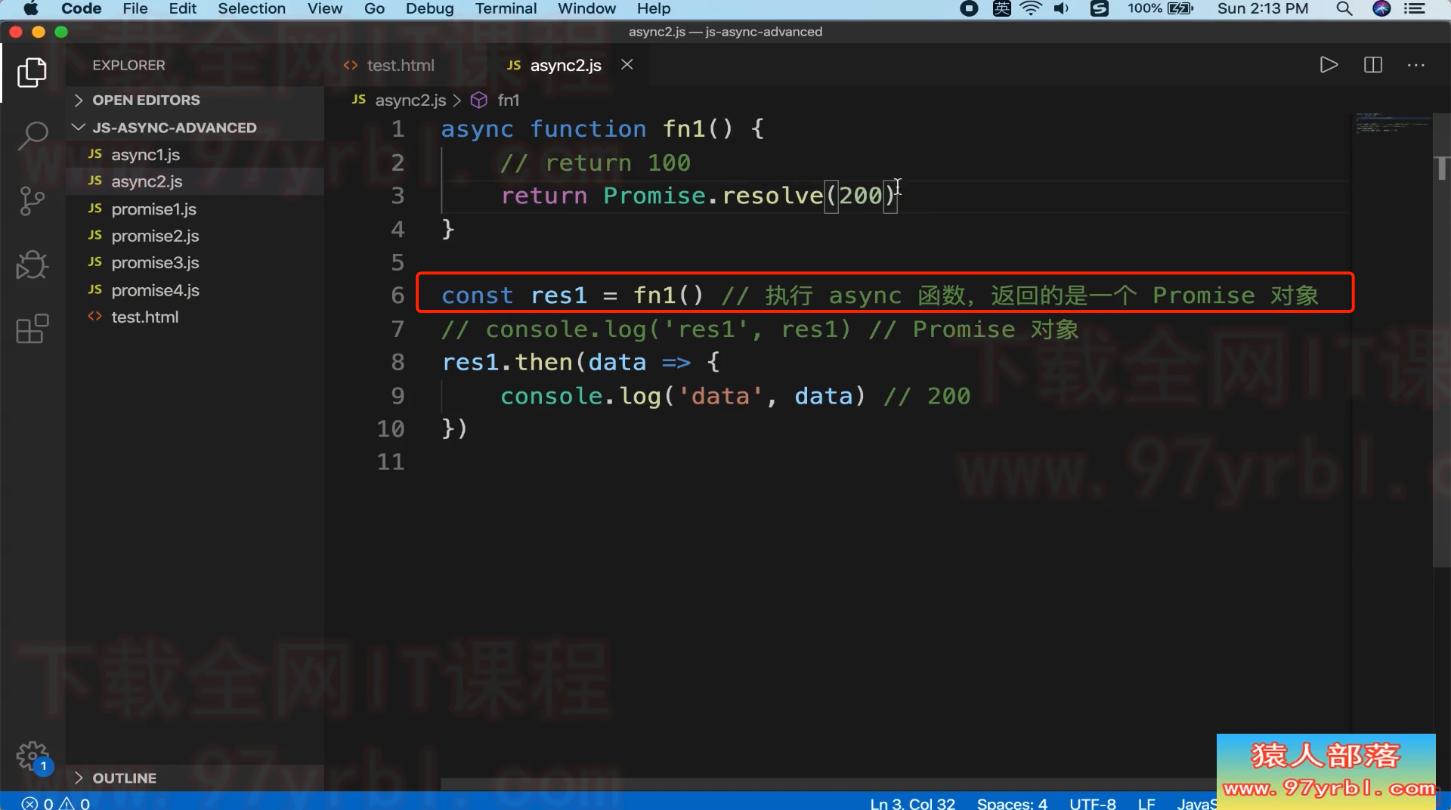Open the Siri menu bar icon
Image resolution: width=1451 pixels, height=810 pixels.
coord(1382,9)
